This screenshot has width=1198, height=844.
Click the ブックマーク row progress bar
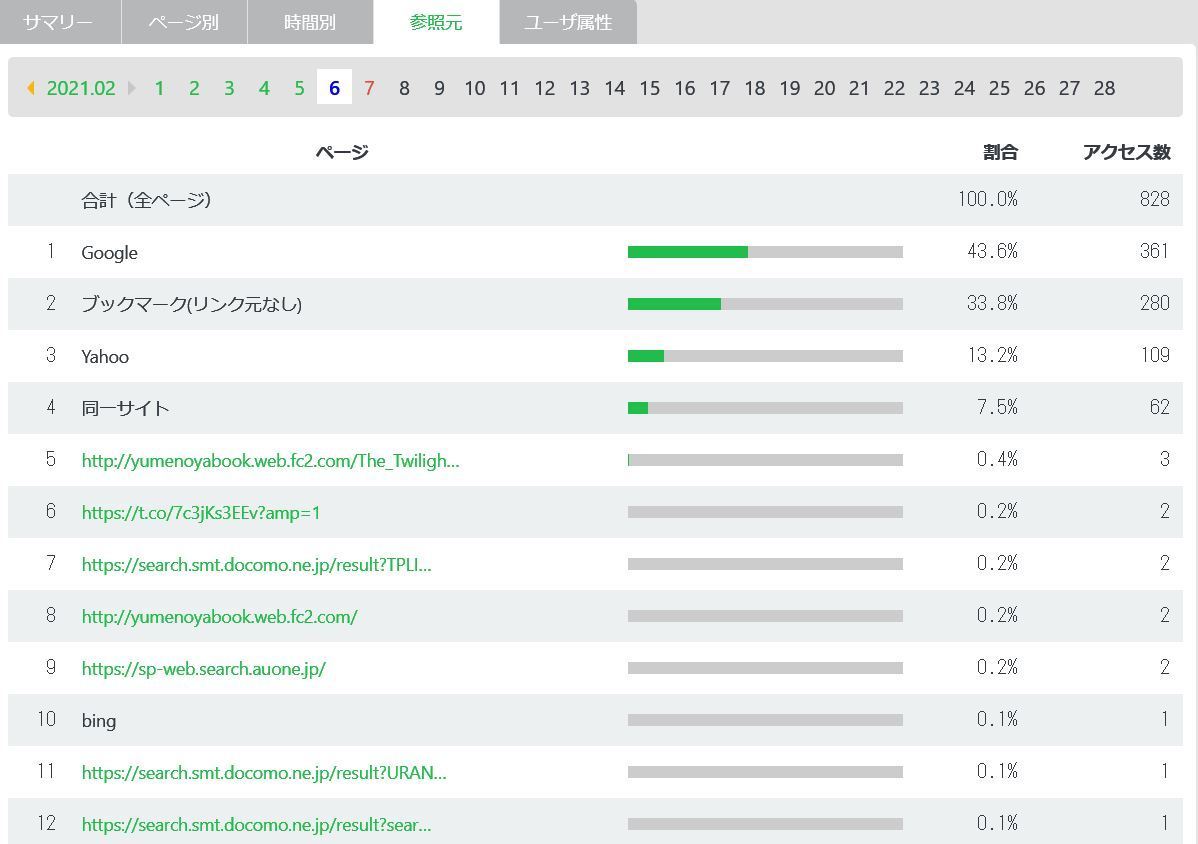tap(765, 304)
